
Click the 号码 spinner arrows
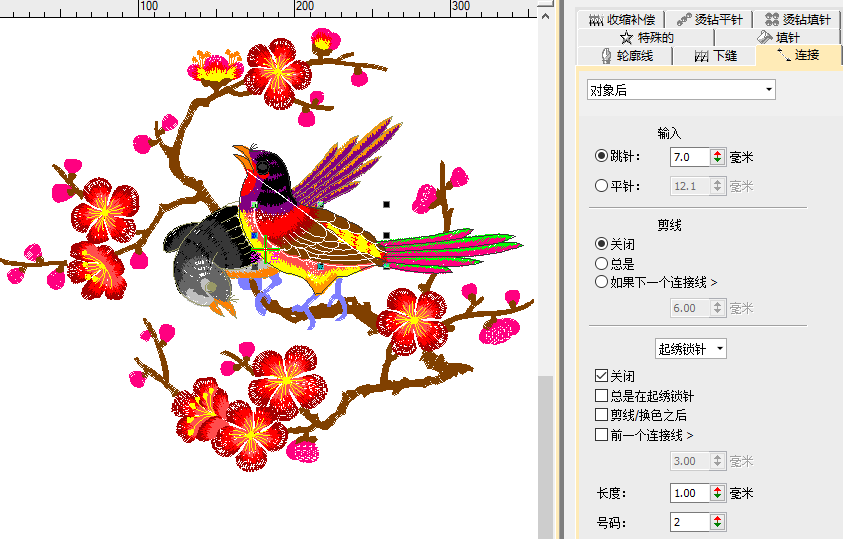(x=717, y=522)
